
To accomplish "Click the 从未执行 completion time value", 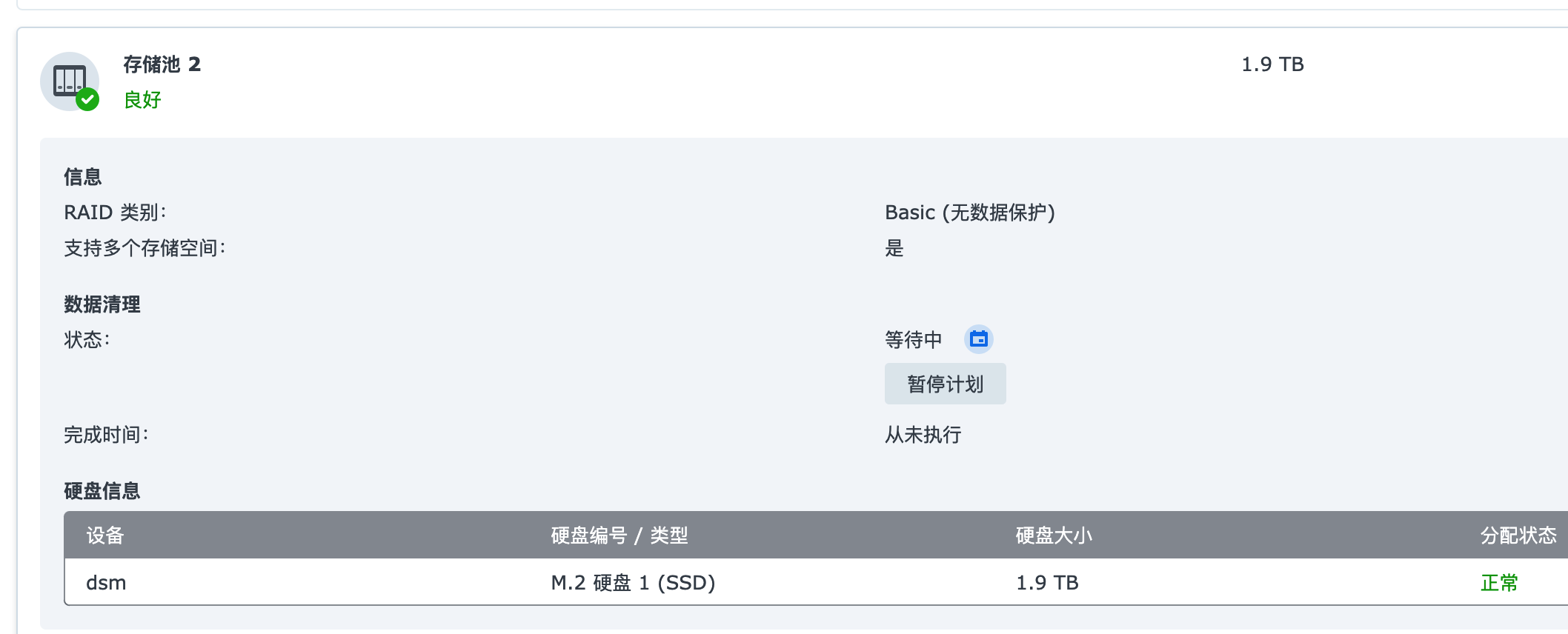I will [x=923, y=435].
